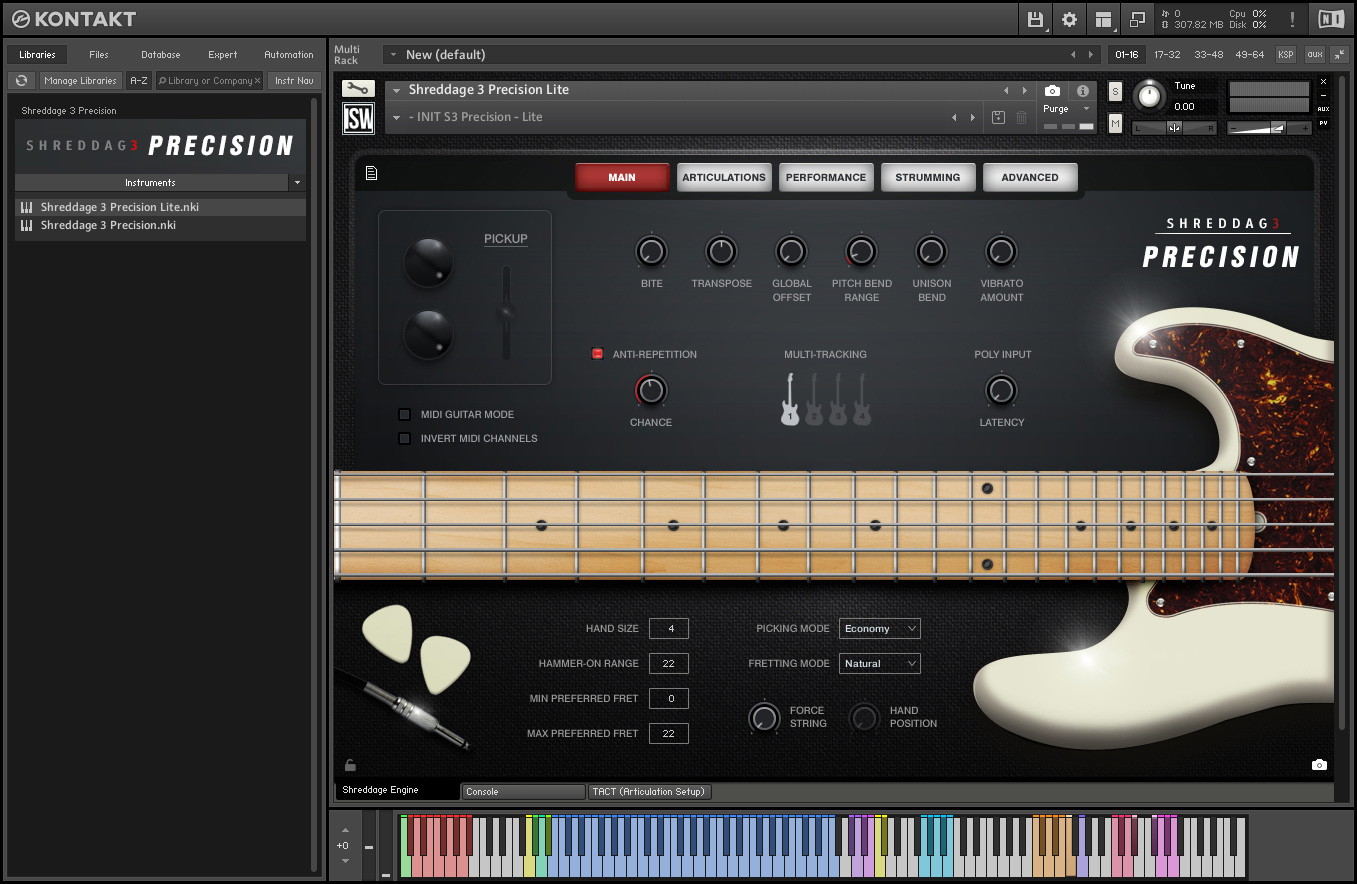Click the ISW instrument logo
The image size is (1357, 884).
coord(358,119)
